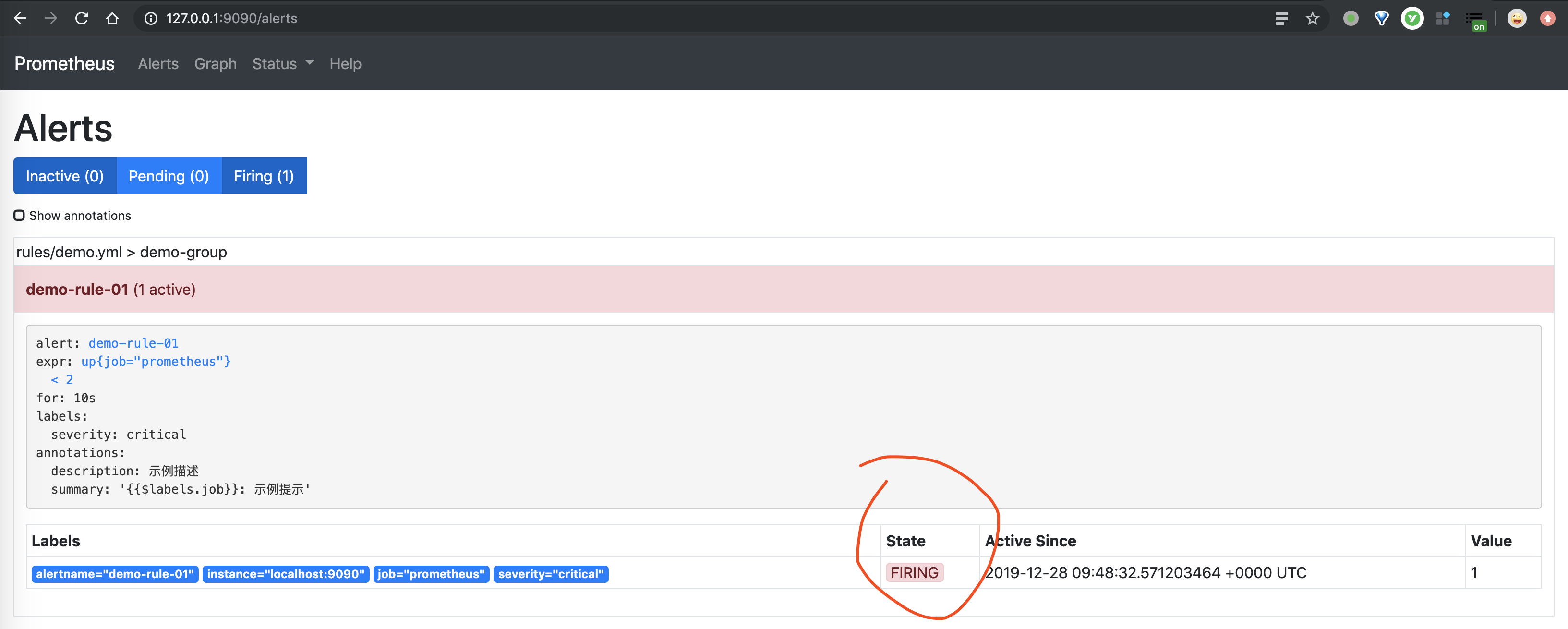Open the Graph nav item
The image size is (1568, 629).
pos(216,63)
